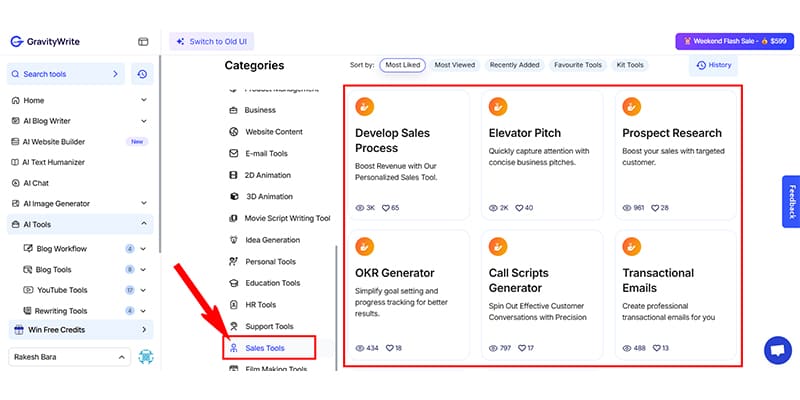Viewport: 800px width, 400px height.
Task: Expand the Blog Workflow submenu chevron
Action: click(x=143, y=249)
